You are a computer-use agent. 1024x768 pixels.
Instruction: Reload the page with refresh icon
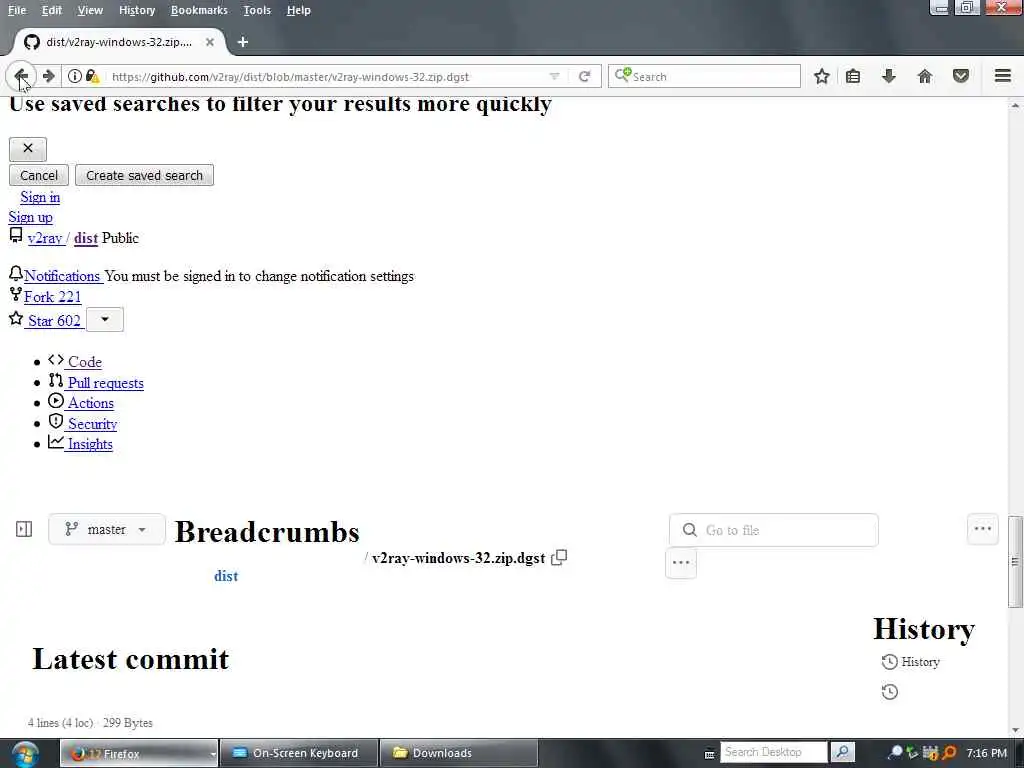584,76
